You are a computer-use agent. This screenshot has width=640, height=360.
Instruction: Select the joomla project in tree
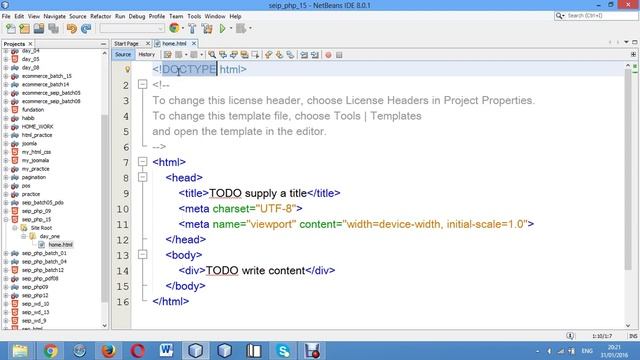(x=29, y=144)
